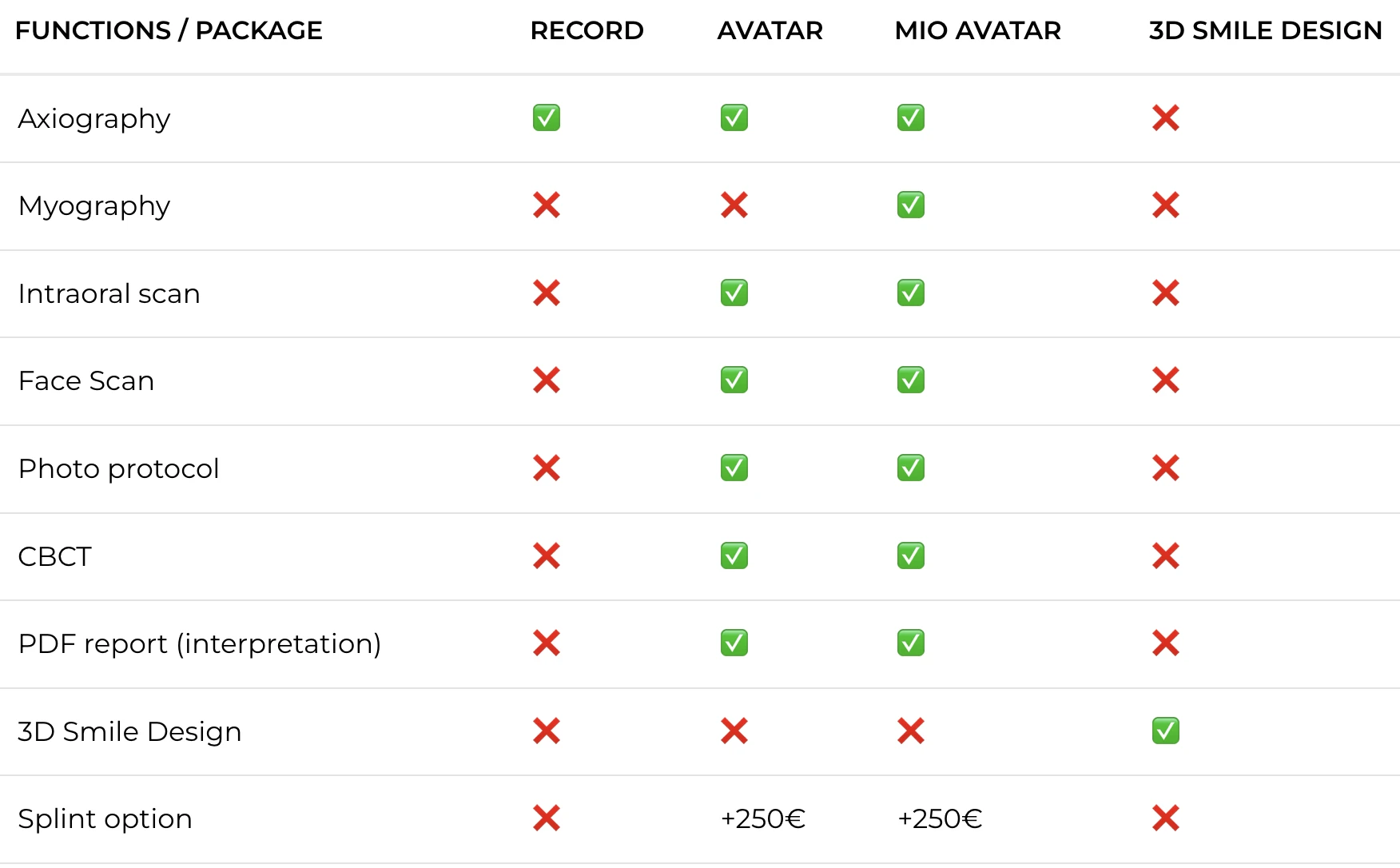
Task: Click the FUNCTIONS / PACKAGE header
Action: [169, 30]
